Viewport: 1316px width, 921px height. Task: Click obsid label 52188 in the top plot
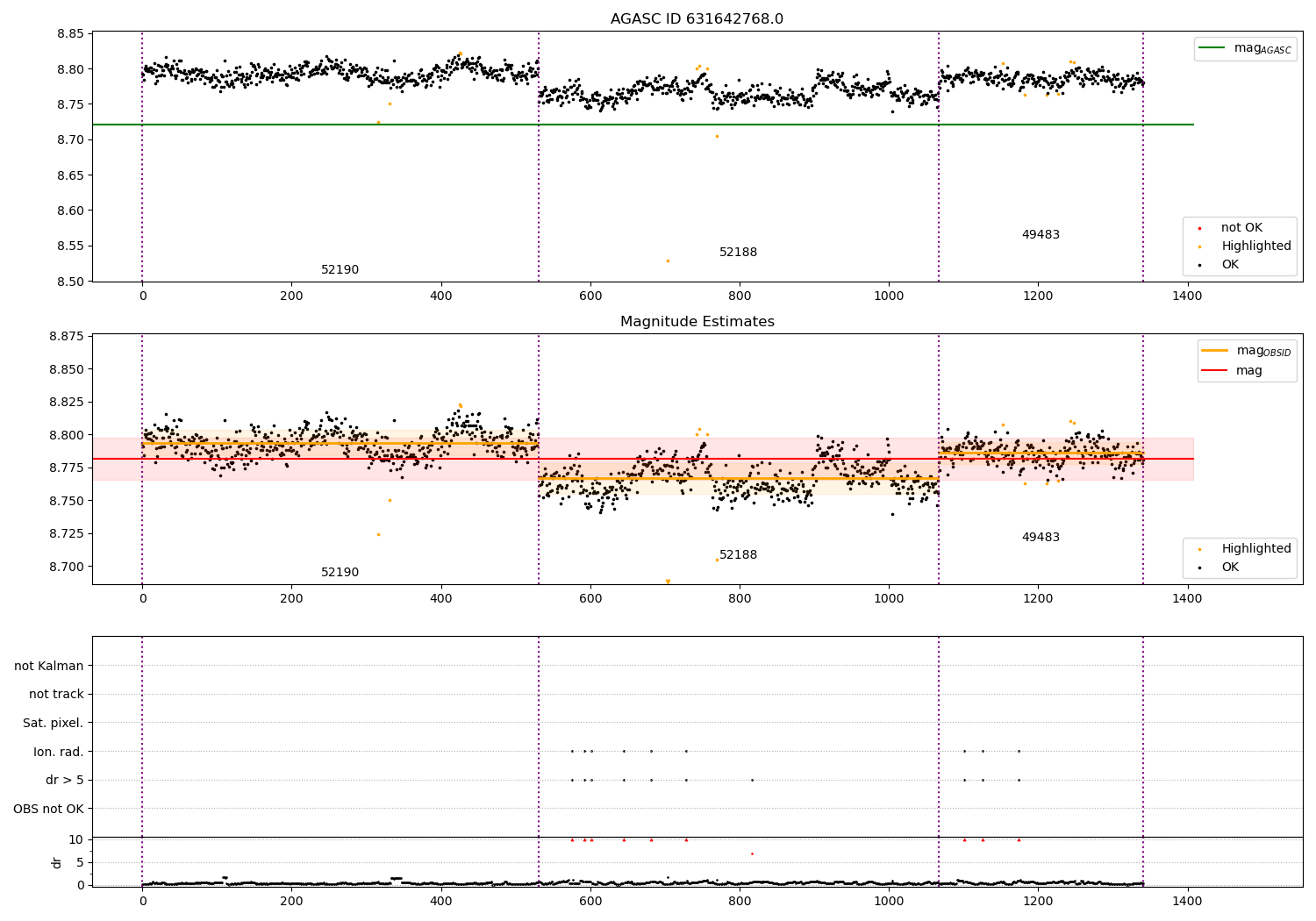click(x=738, y=253)
